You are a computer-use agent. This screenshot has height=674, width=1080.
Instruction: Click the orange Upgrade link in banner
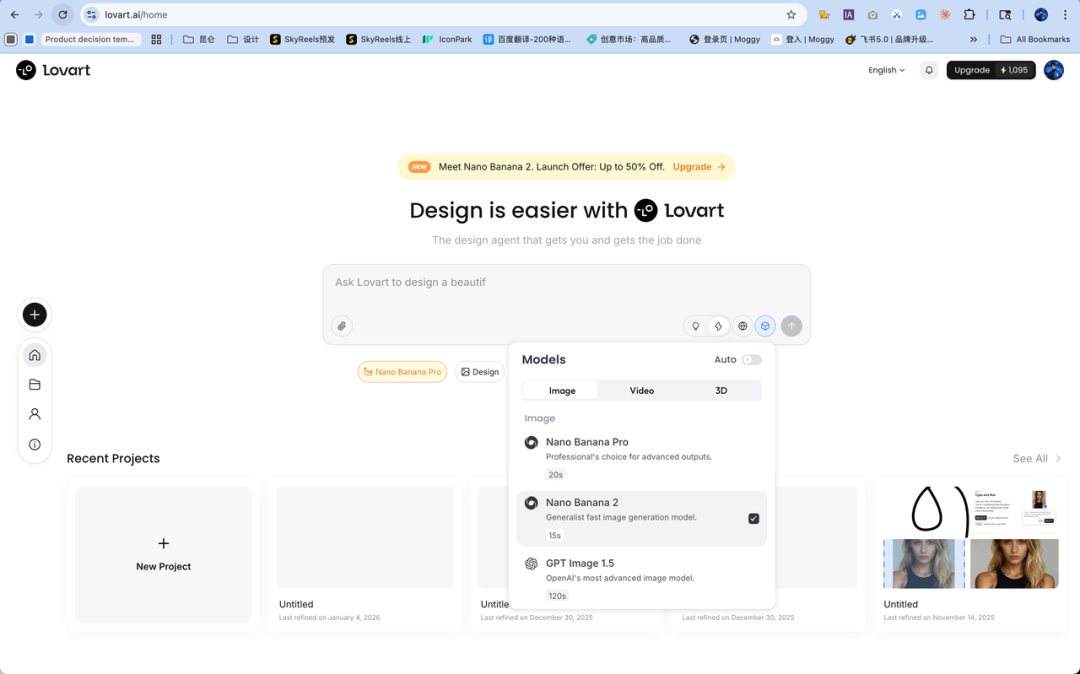tap(698, 167)
